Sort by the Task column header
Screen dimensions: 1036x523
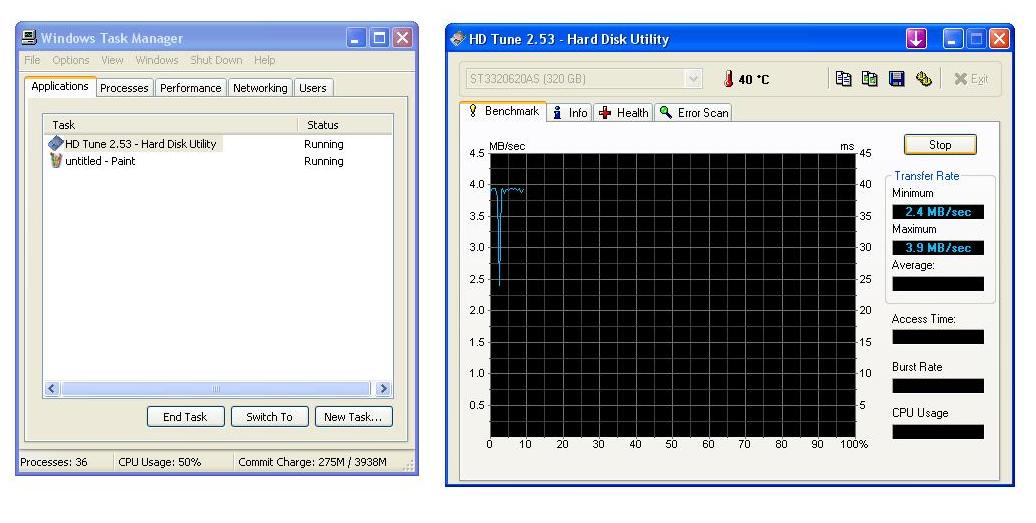pos(171,125)
